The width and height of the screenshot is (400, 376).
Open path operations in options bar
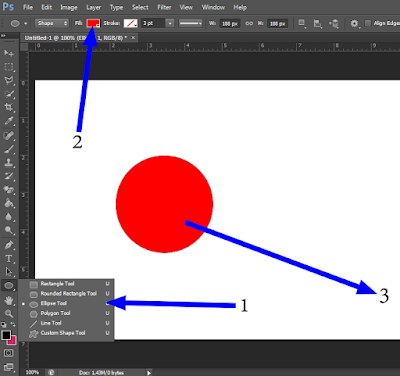[x=302, y=23]
